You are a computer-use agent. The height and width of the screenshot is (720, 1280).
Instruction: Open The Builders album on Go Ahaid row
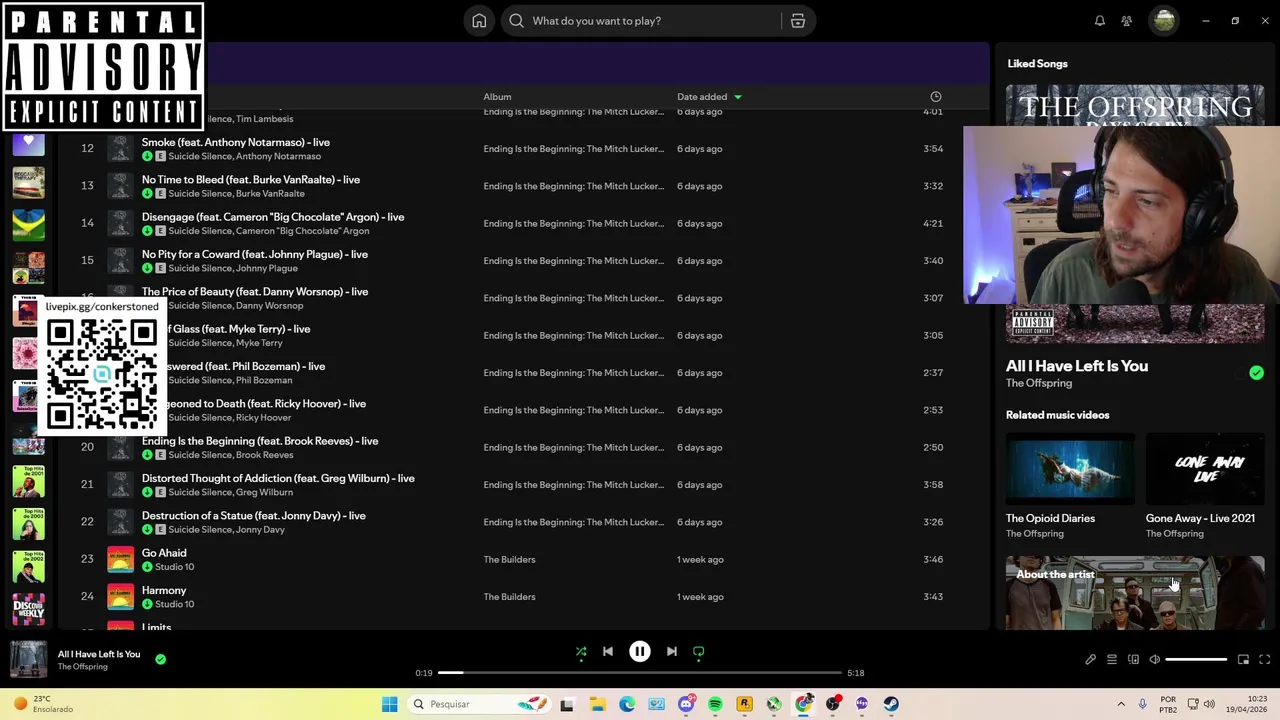[509, 560]
